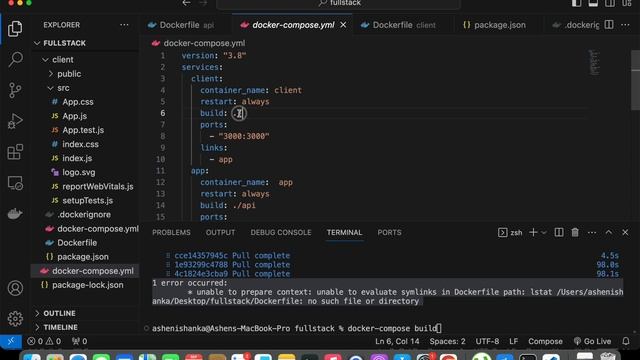
Task: Open the Search view
Action: click(15, 59)
